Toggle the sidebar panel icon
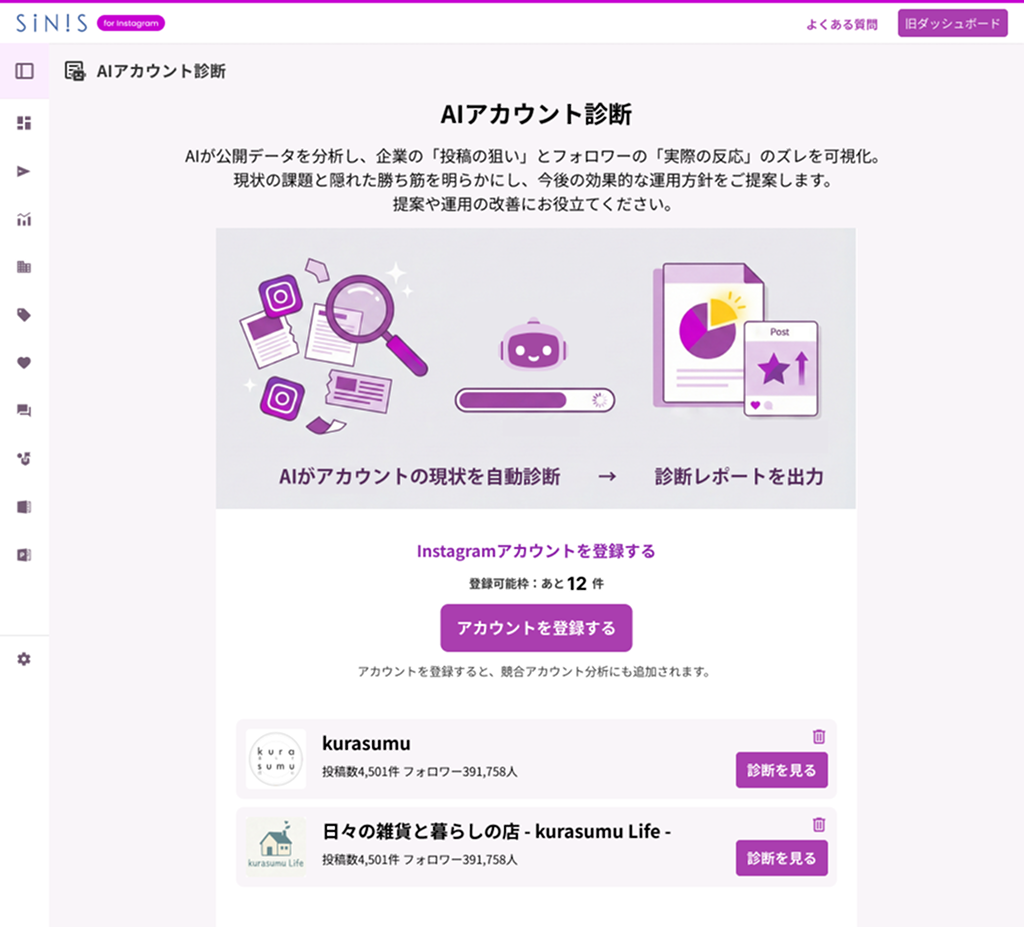Viewport: 1024px width, 927px height. coord(24,71)
